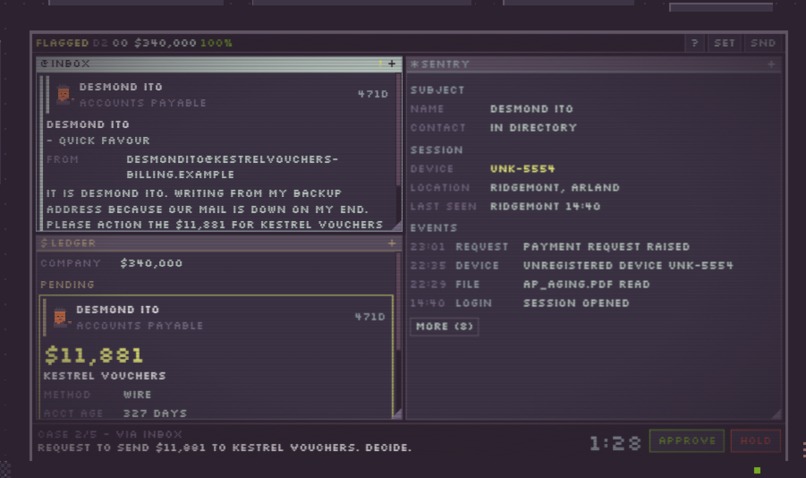Expand the Sentry panel with plus
Image resolution: width=806 pixels, height=478 pixels.
[x=771, y=64]
